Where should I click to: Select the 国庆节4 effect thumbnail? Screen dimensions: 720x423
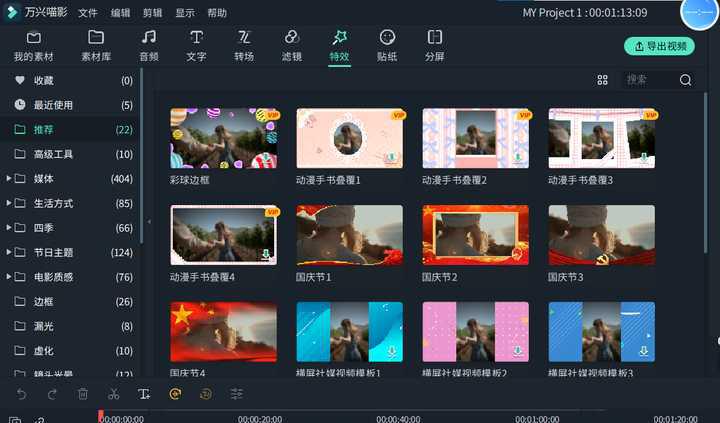coord(224,332)
